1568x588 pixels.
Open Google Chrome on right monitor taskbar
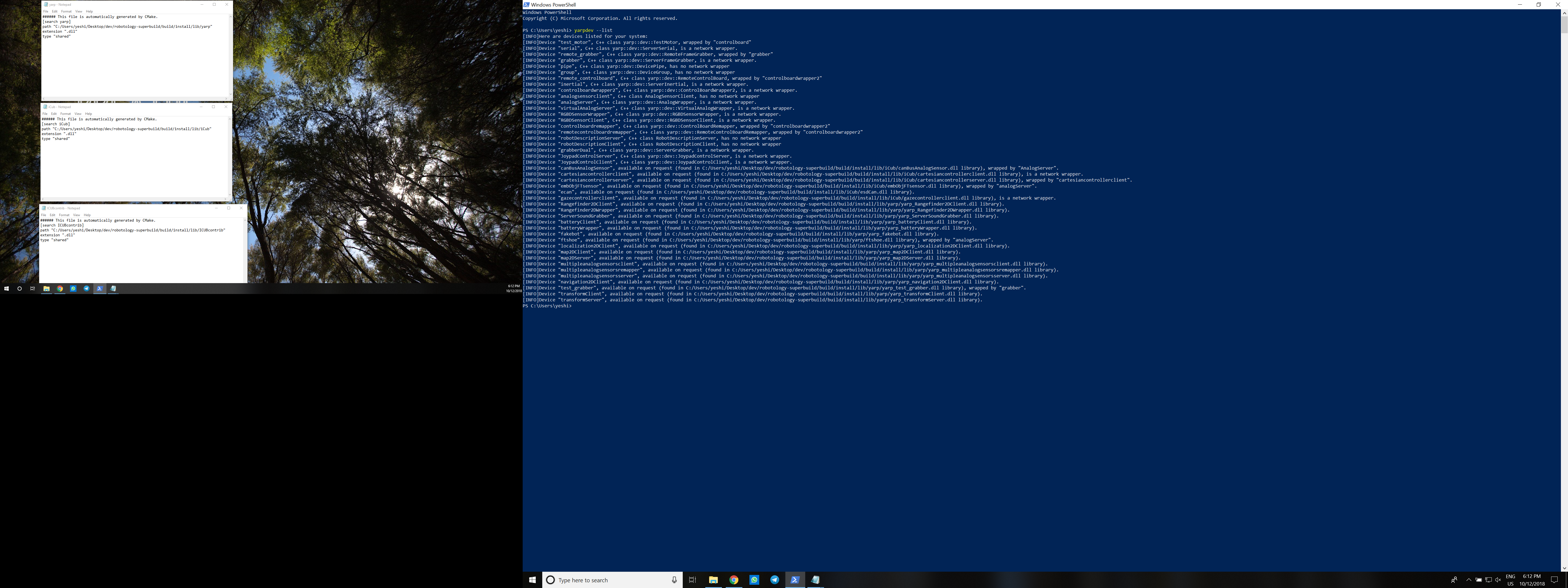pyautogui.click(x=734, y=580)
